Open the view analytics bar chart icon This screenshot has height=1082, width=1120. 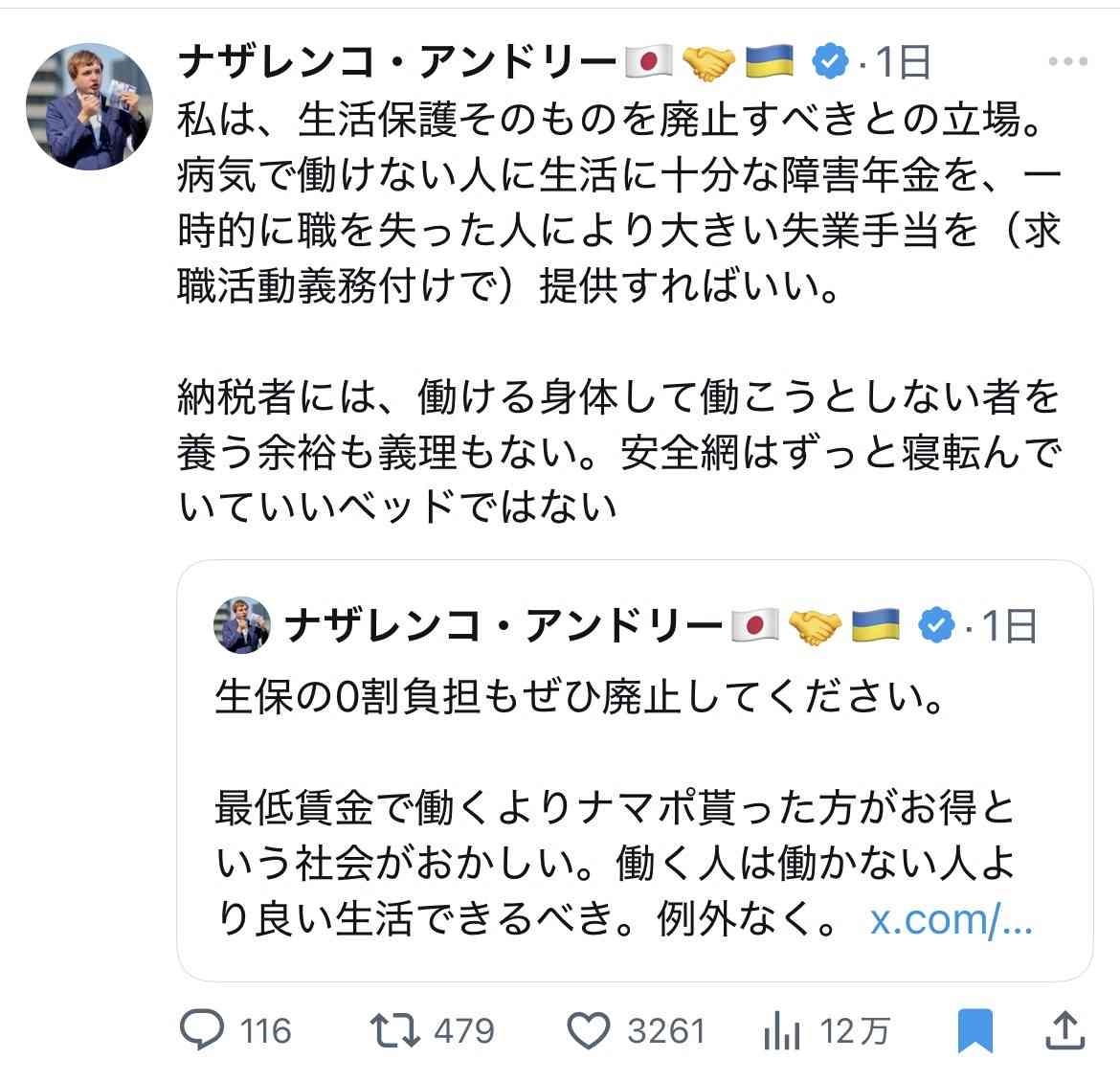coord(783,1030)
